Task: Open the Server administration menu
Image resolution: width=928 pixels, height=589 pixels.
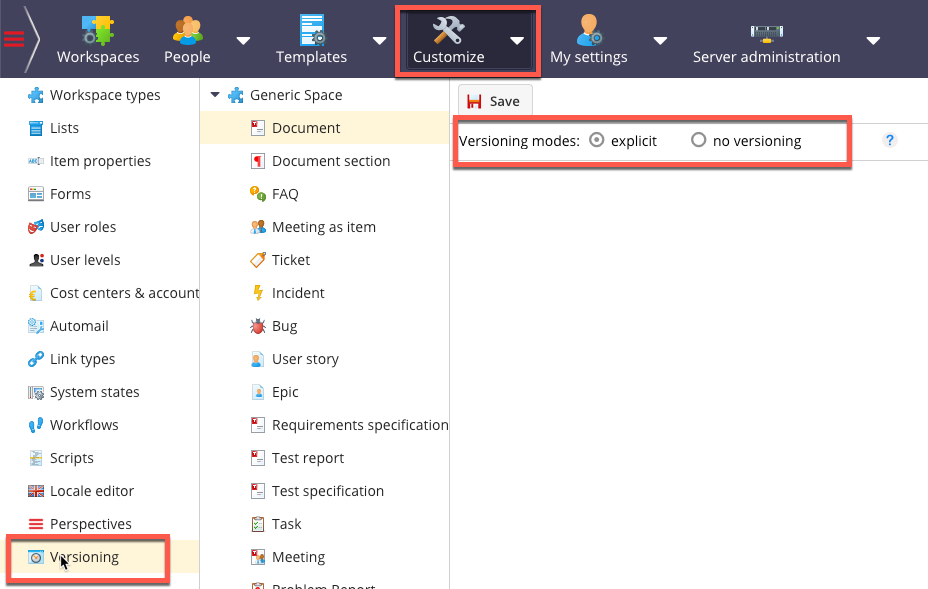Action: pos(766,40)
